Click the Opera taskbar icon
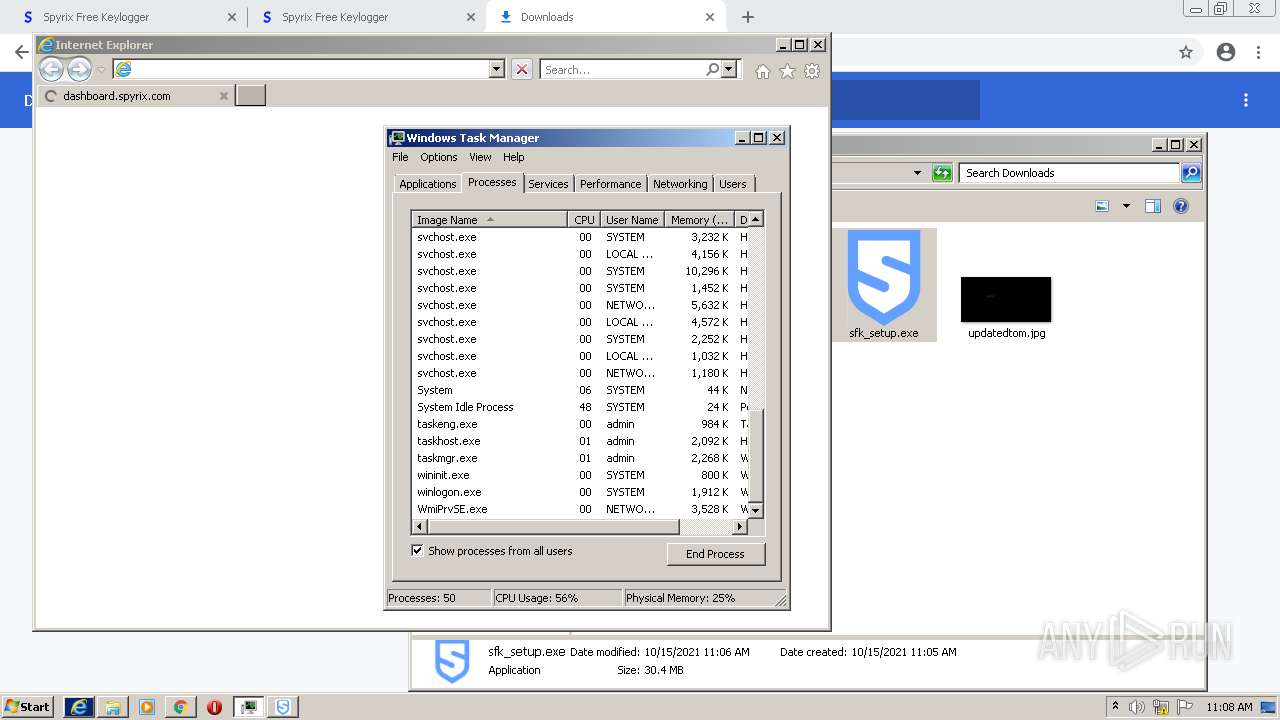Viewport: 1280px width, 720px height. click(x=214, y=707)
